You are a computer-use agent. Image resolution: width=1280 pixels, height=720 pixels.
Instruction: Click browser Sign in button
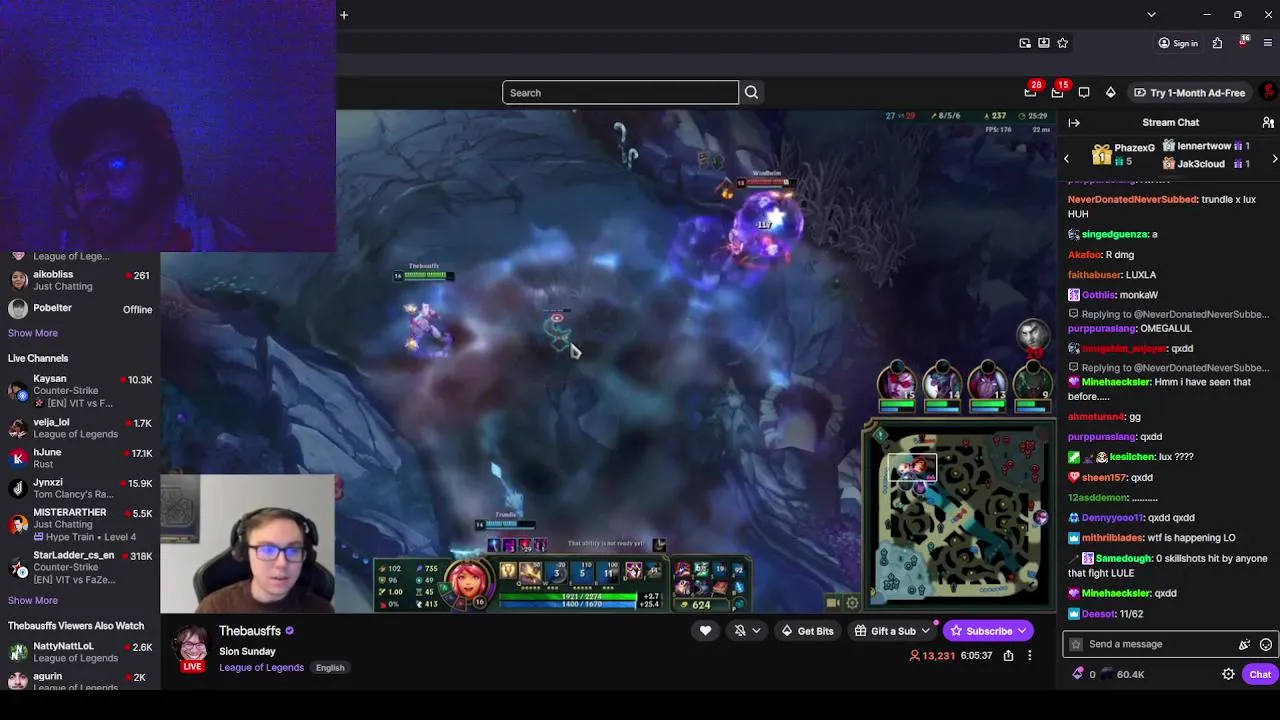1178,43
